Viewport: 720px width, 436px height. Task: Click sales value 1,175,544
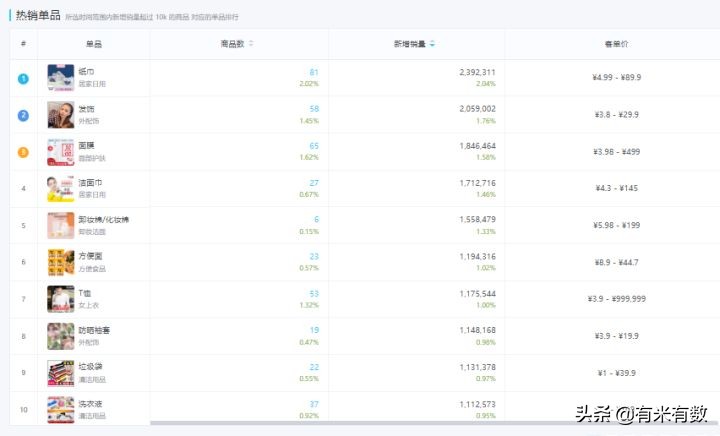[x=478, y=294]
